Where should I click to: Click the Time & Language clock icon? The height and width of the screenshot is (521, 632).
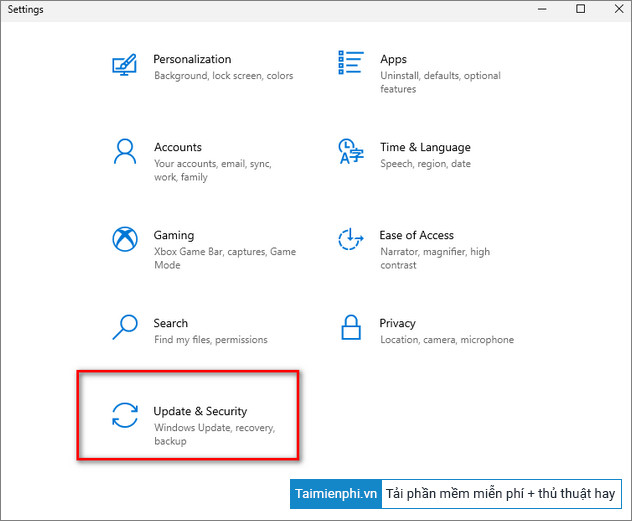pos(351,152)
